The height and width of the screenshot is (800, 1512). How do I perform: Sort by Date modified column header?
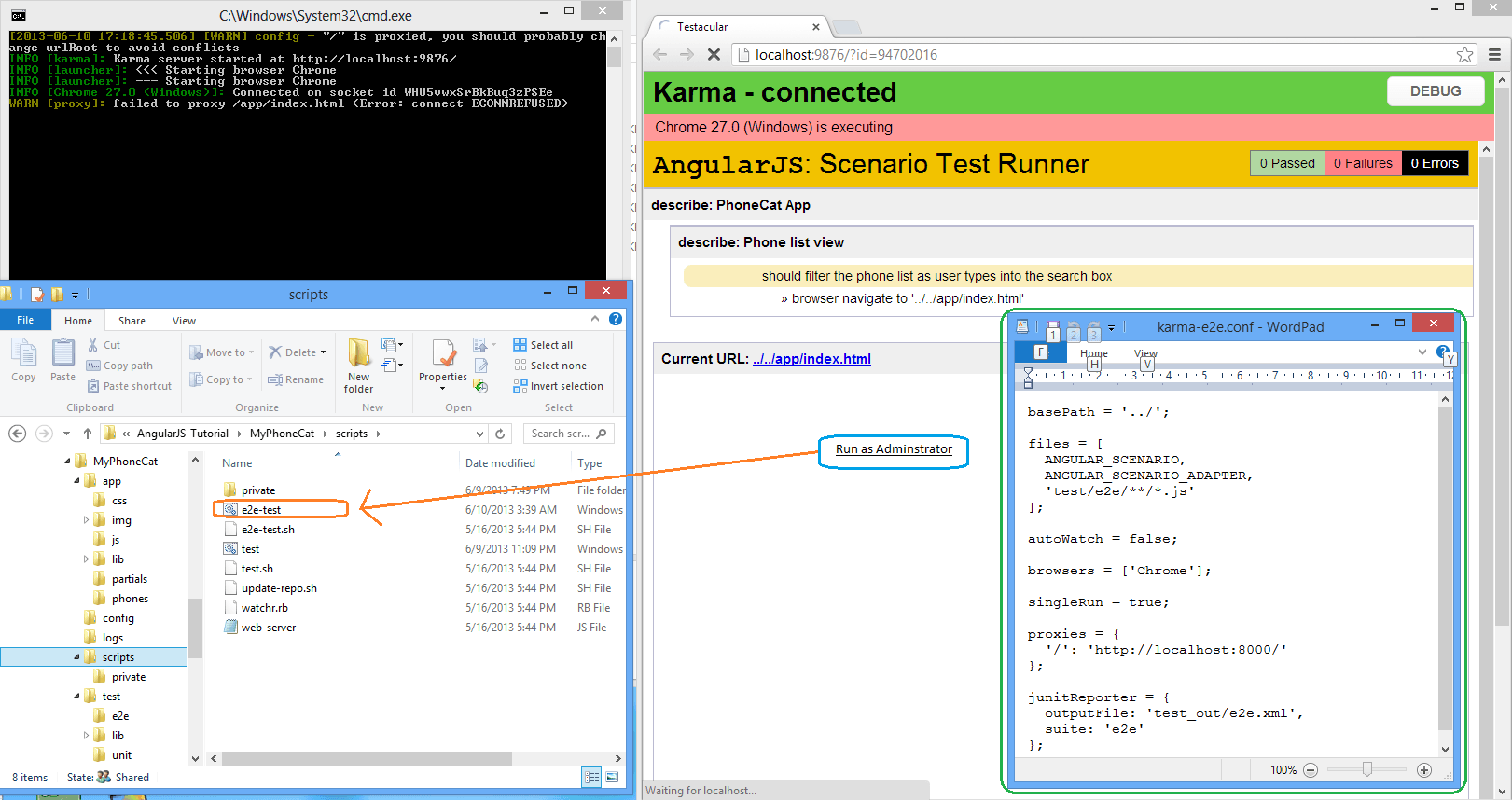coord(501,463)
